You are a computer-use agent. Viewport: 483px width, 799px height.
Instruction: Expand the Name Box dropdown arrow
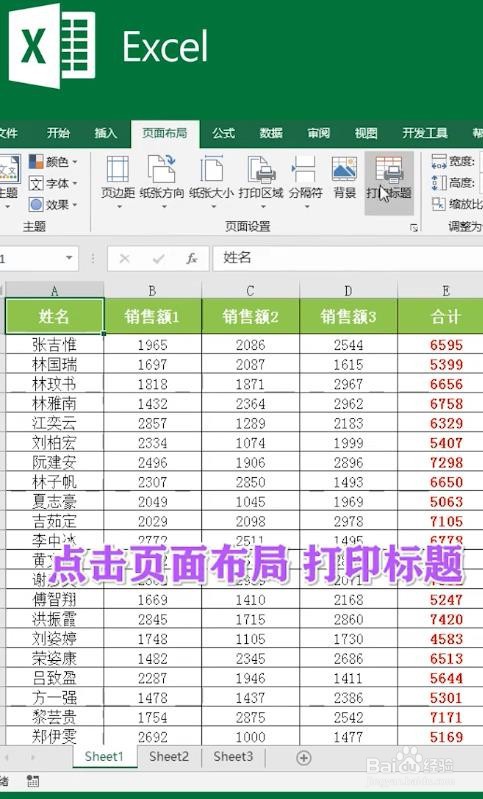(x=69, y=258)
